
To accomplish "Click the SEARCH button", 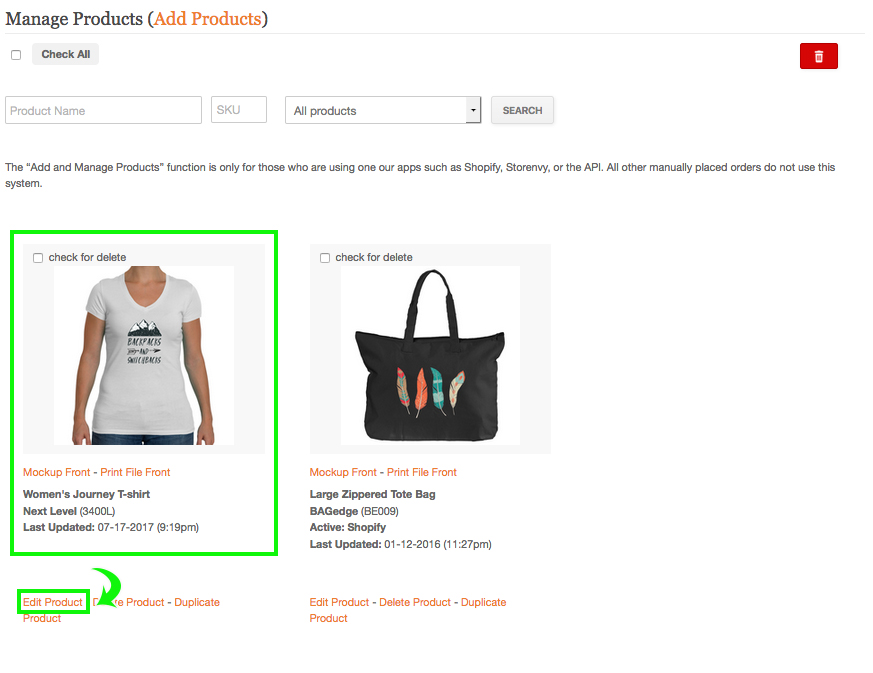I will point(522,110).
